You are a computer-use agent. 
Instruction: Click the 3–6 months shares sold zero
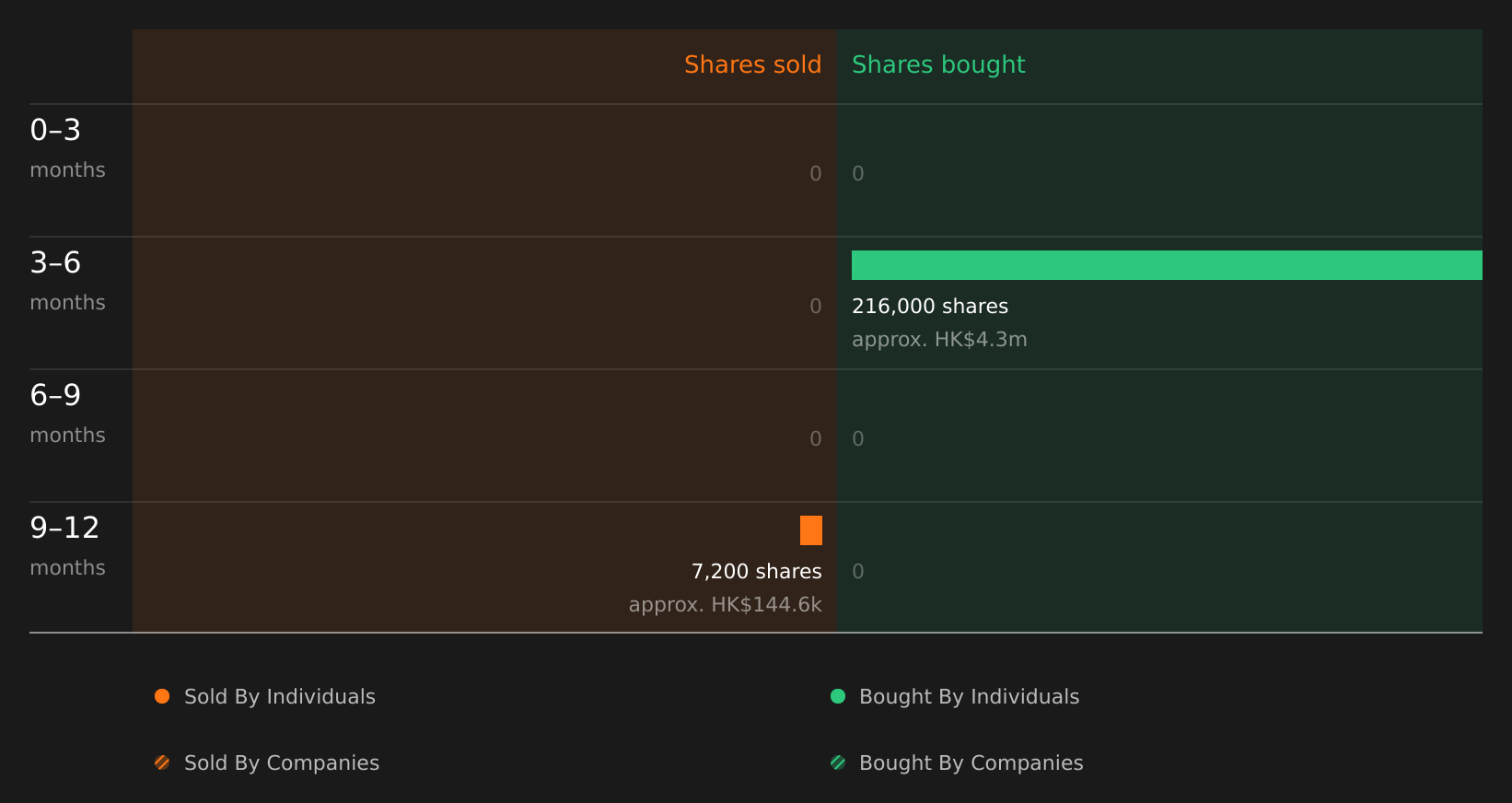[x=816, y=307]
